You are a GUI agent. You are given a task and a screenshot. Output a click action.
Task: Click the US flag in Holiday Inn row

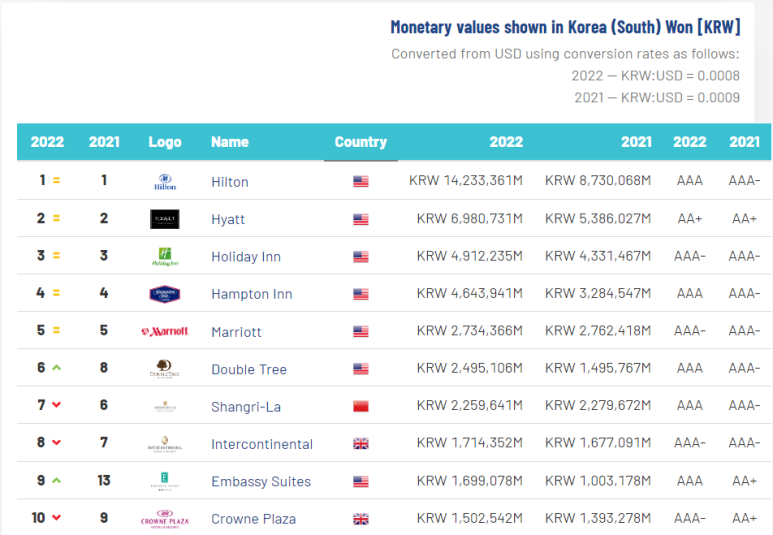[361, 256]
